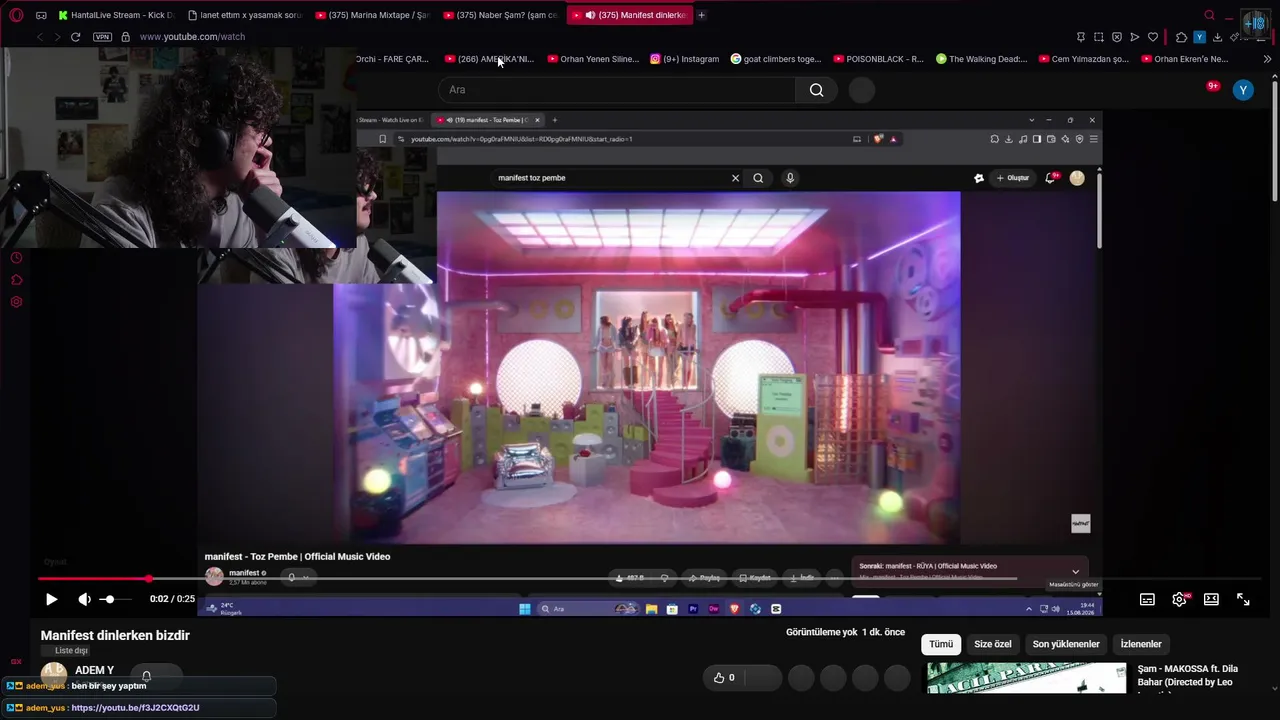Screen dimensions: 1280x720
Task: Open the inner browser tab list chevron
Action: tap(1032, 120)
